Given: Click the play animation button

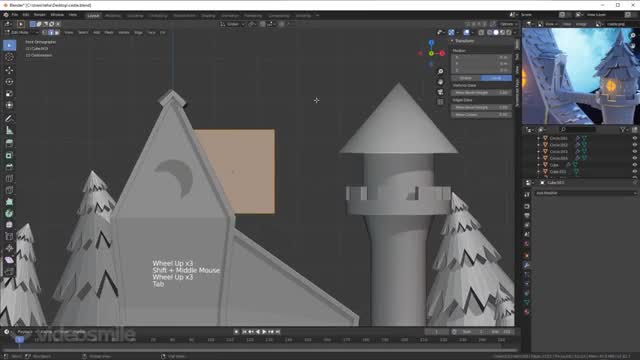Looking at the screenshot, I should 264,332.
